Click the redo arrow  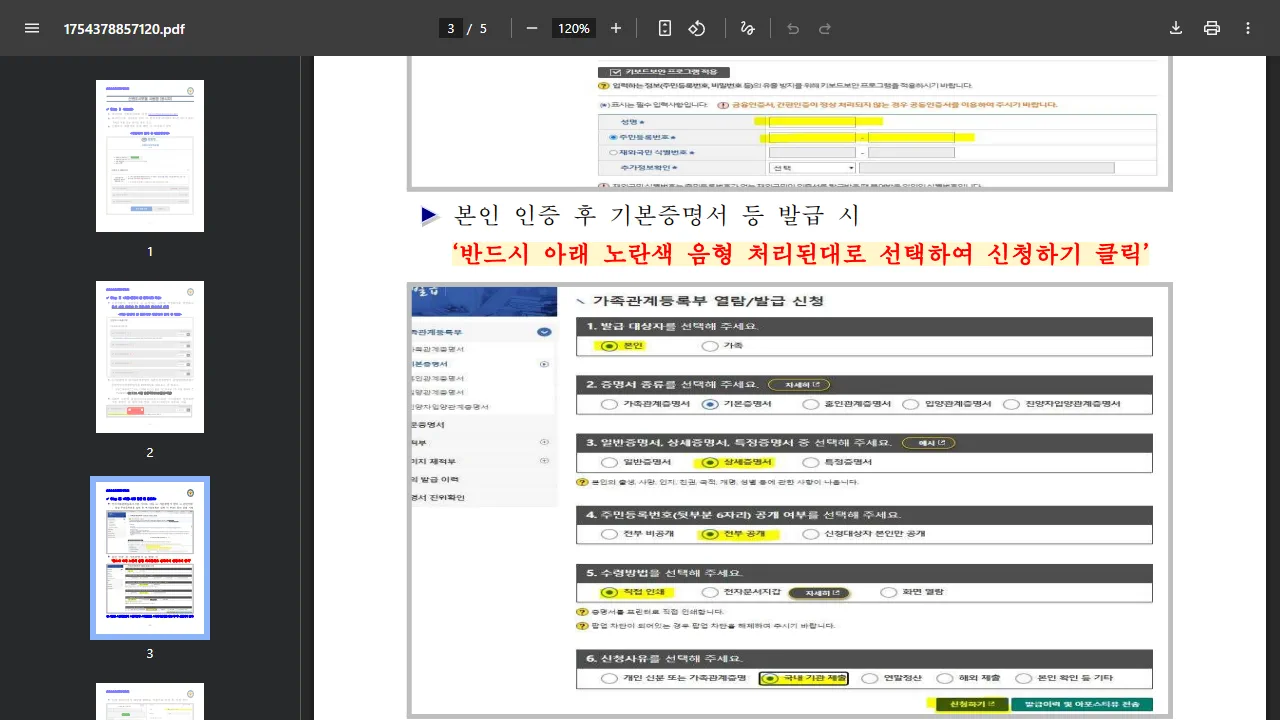pos(825,28)
